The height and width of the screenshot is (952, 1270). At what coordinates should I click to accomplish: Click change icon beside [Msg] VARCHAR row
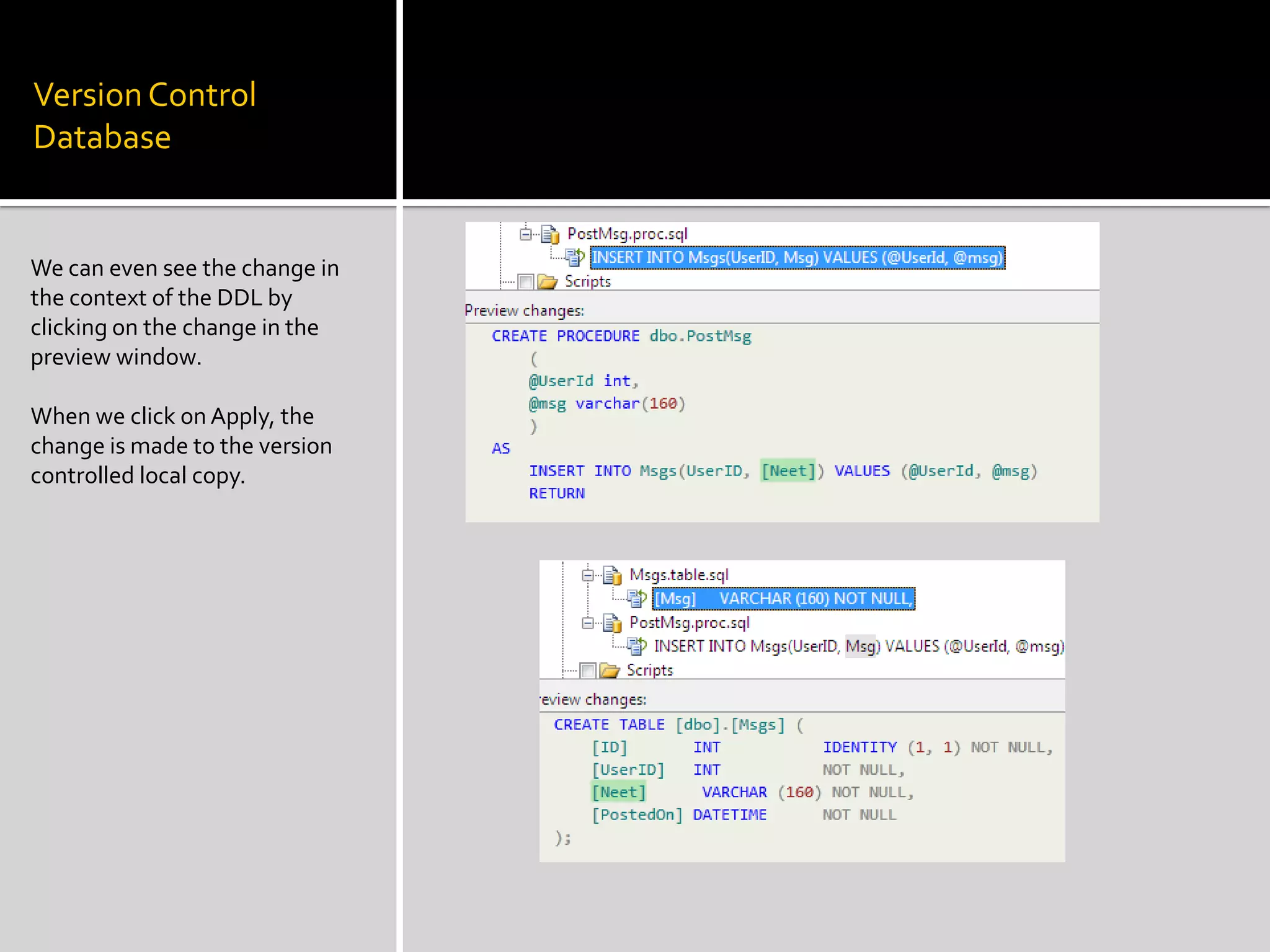tap(636, 598)
